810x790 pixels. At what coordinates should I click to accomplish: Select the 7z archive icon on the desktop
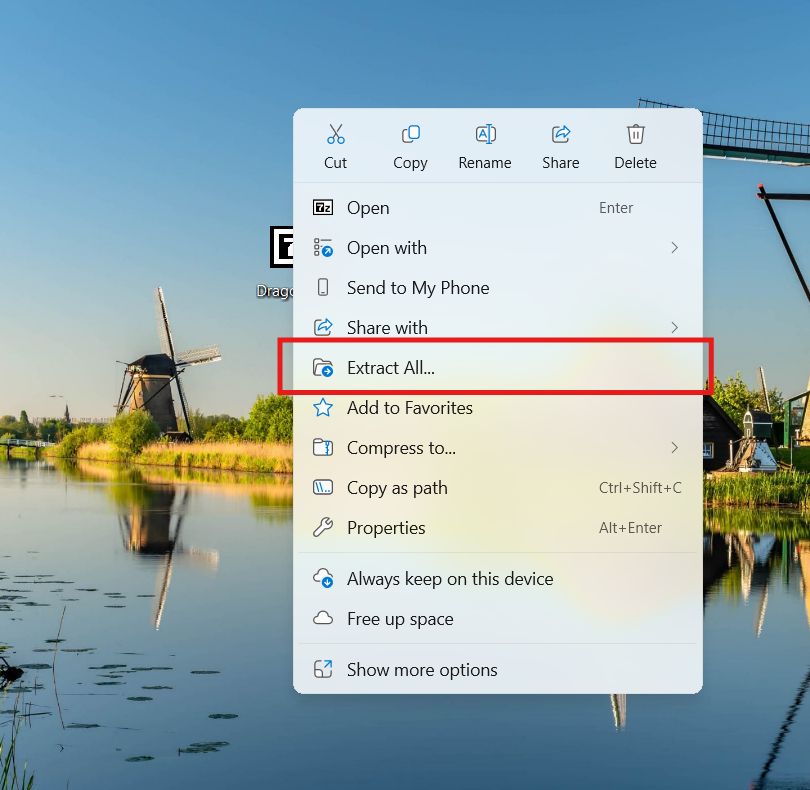point(281,247)
